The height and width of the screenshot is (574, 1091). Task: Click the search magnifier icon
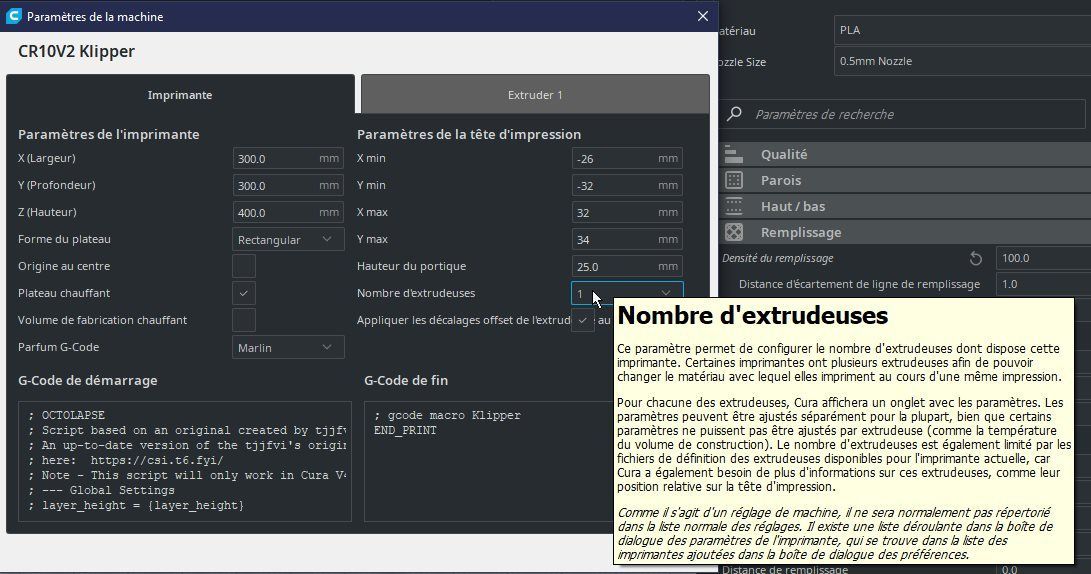tap(734, 113)
